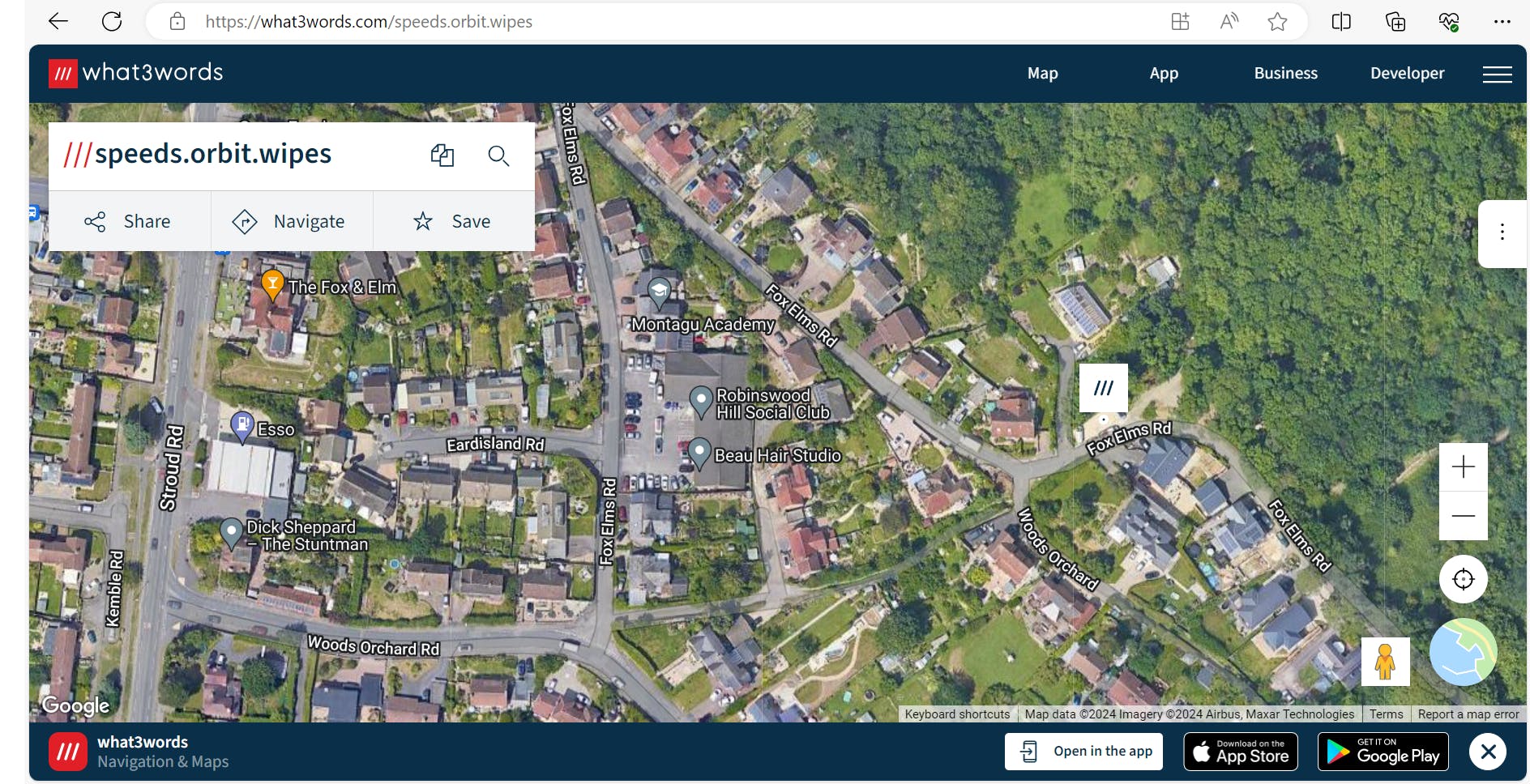Viewport: 1530px width, 784px height.
Task: Click Open in the app button
Action: pyautogui.click(x=1084, y=752)
